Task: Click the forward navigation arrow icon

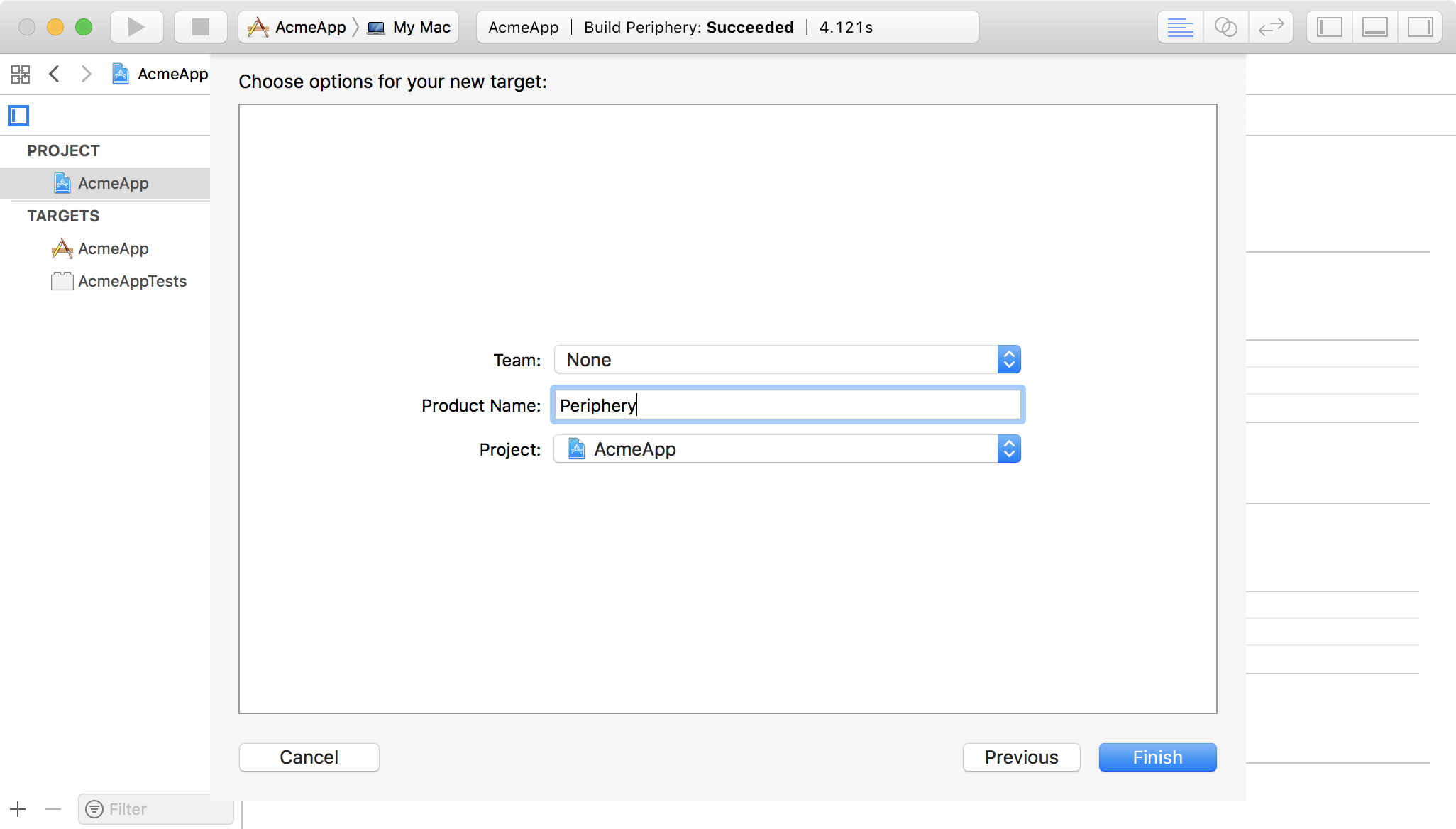Action: [x=88, y=73]
